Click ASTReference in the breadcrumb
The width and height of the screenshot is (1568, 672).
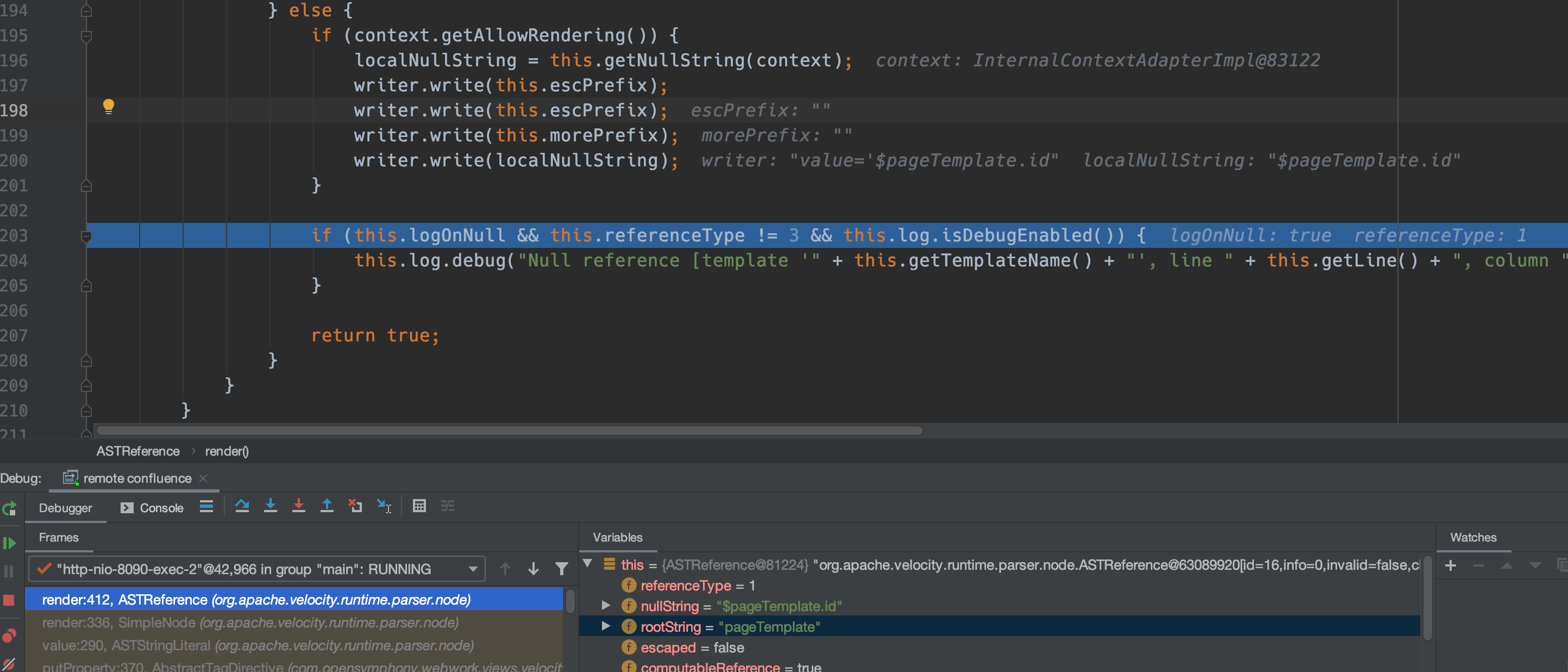[138, 451]
